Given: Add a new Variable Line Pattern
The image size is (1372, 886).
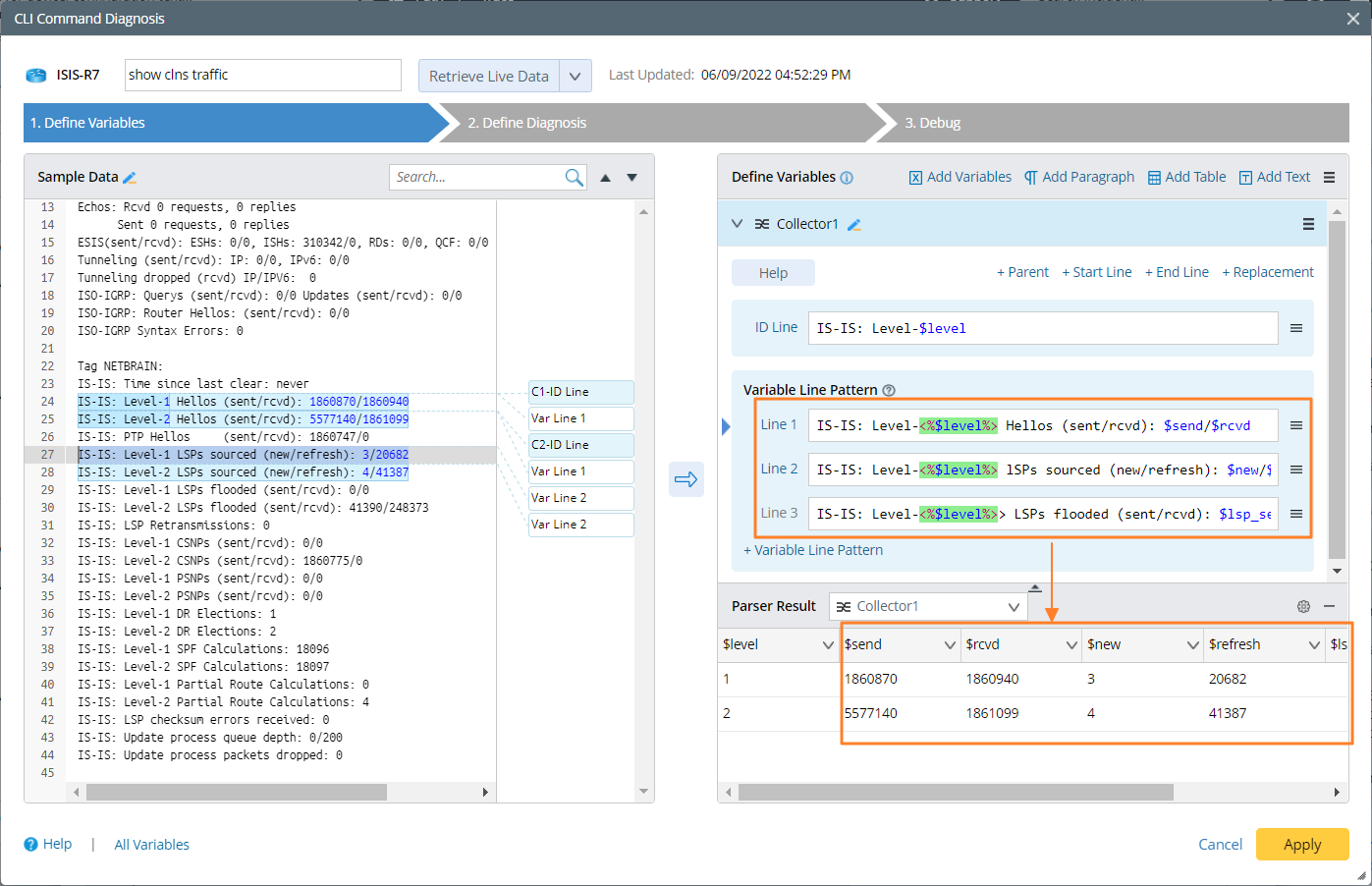Looking at the screenshot, I should [813, 550].
